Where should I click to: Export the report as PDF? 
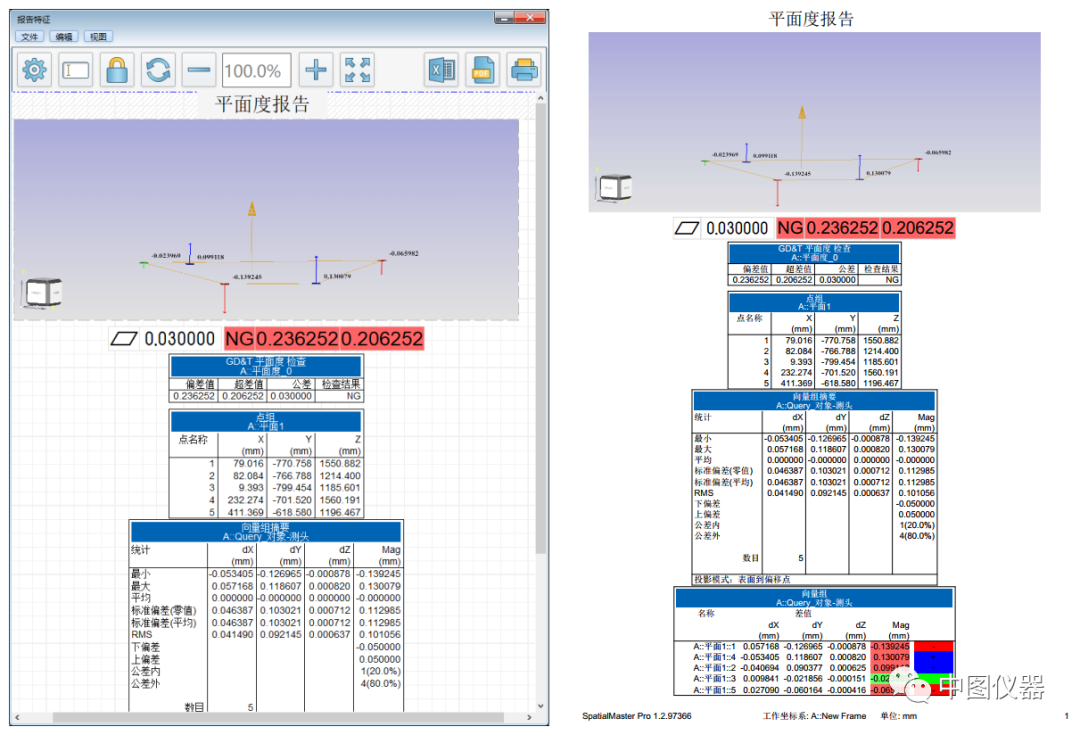pos(481,70)
